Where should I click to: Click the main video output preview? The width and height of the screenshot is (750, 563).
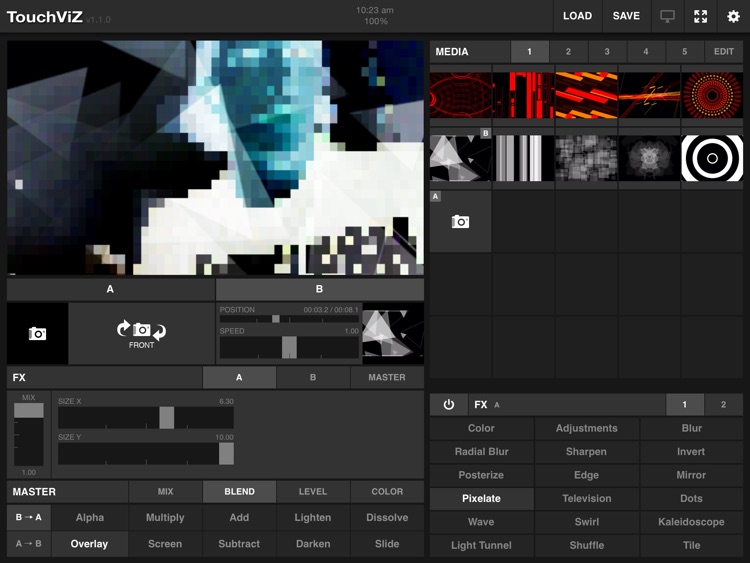point(215,157)
